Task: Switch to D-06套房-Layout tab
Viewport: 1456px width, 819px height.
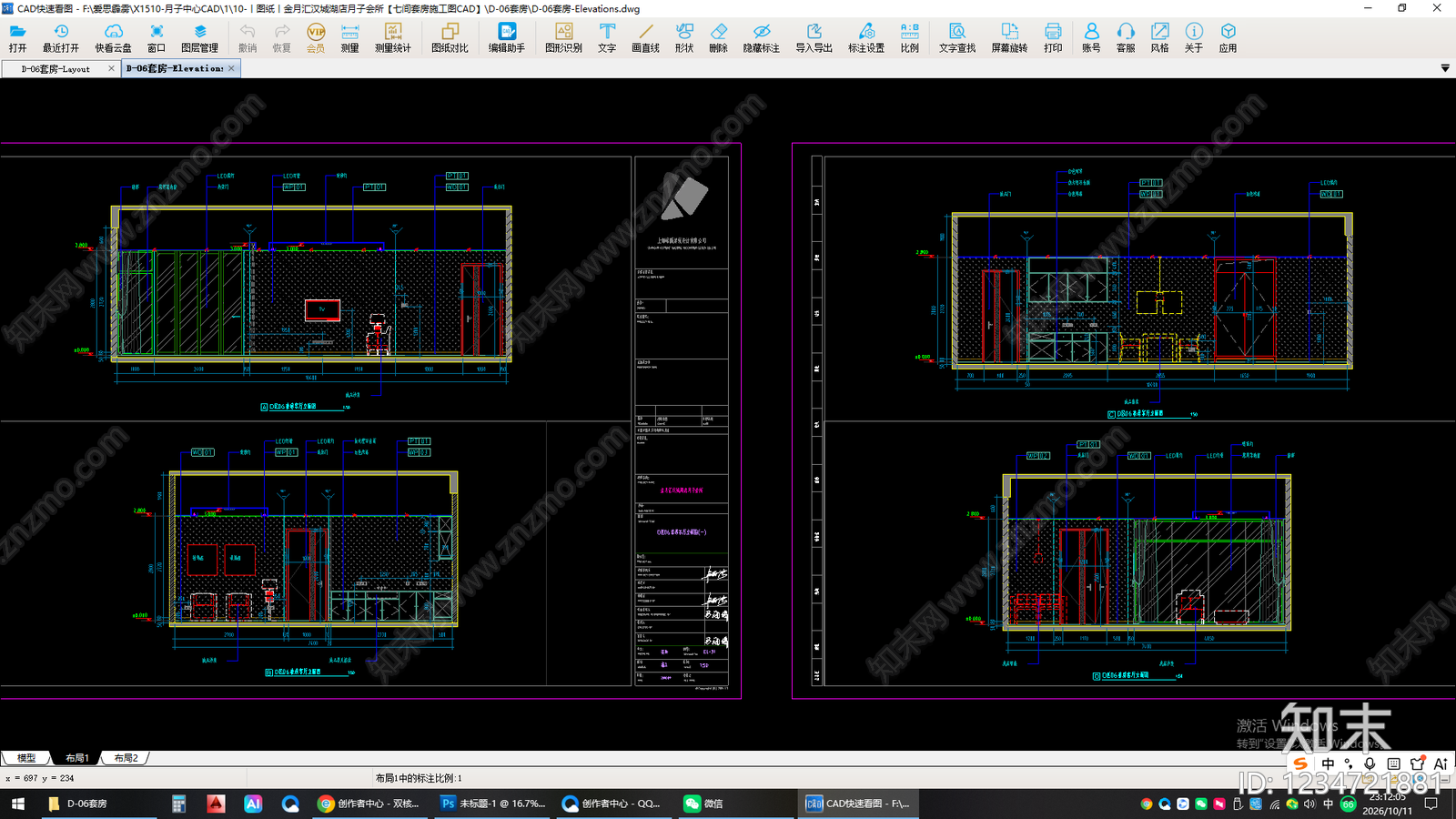Action: (x=56, y=68)
